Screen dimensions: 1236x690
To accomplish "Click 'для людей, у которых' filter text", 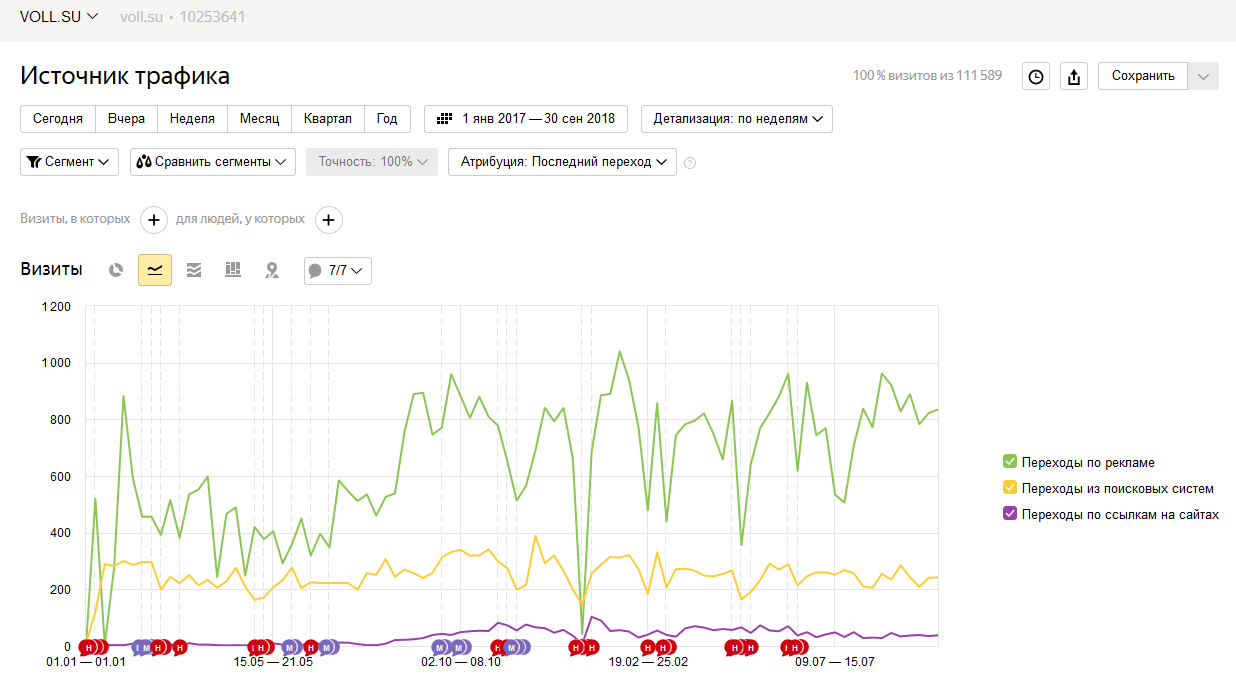I will (x=240, y=219).
